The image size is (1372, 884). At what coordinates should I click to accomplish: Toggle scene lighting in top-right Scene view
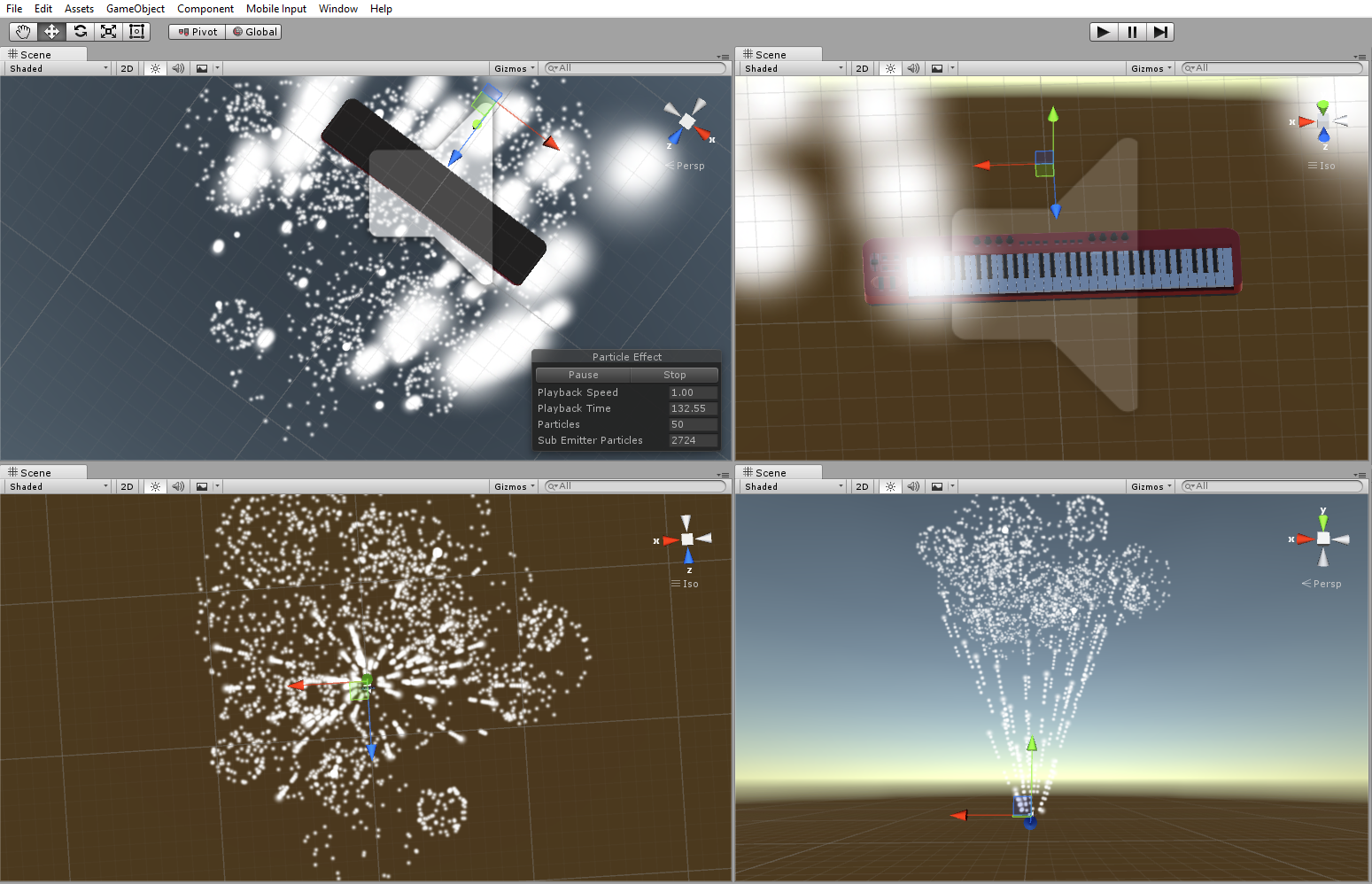pos(890,68)
